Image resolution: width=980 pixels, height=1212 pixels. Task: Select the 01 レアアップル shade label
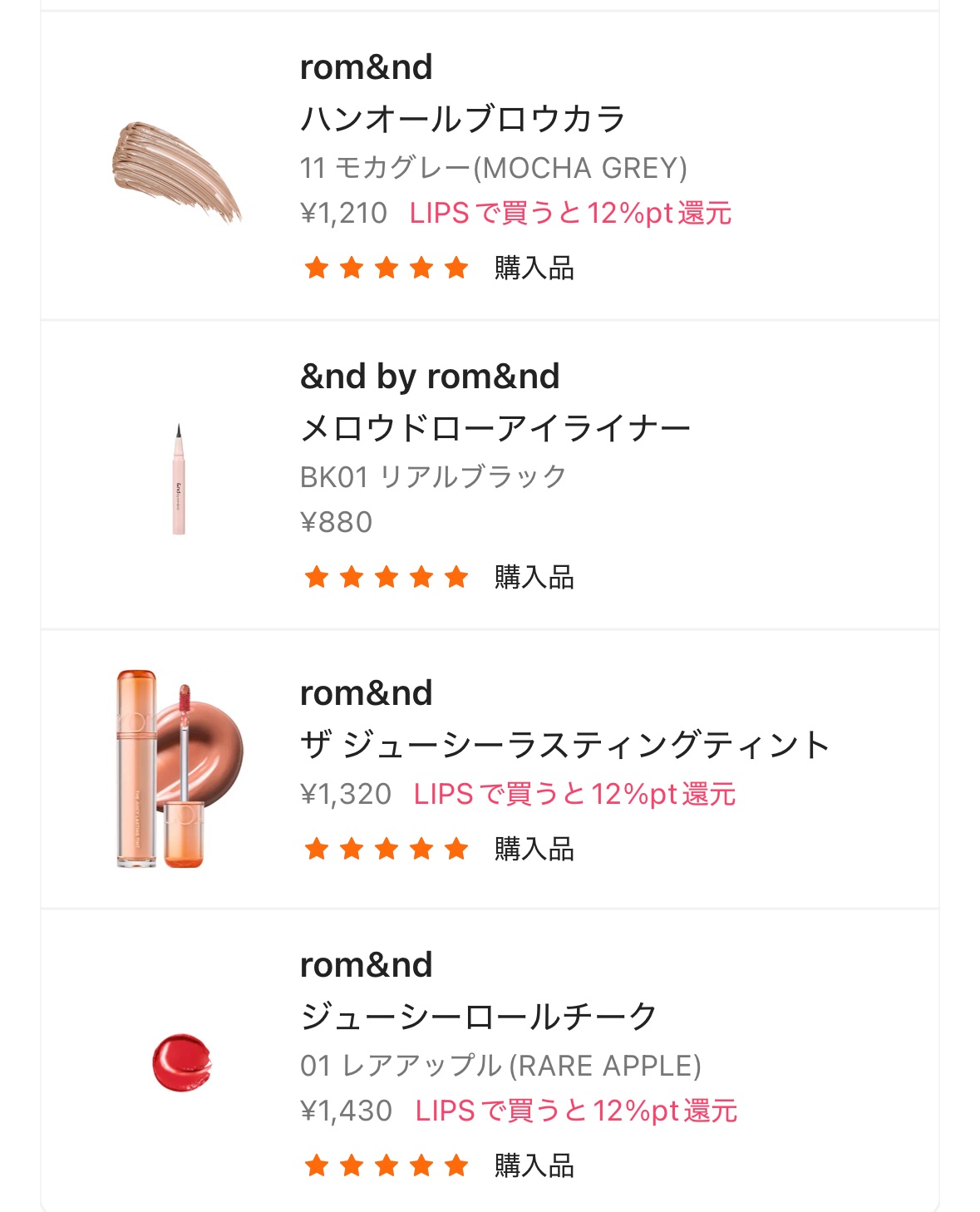[x=500, y=1066]
